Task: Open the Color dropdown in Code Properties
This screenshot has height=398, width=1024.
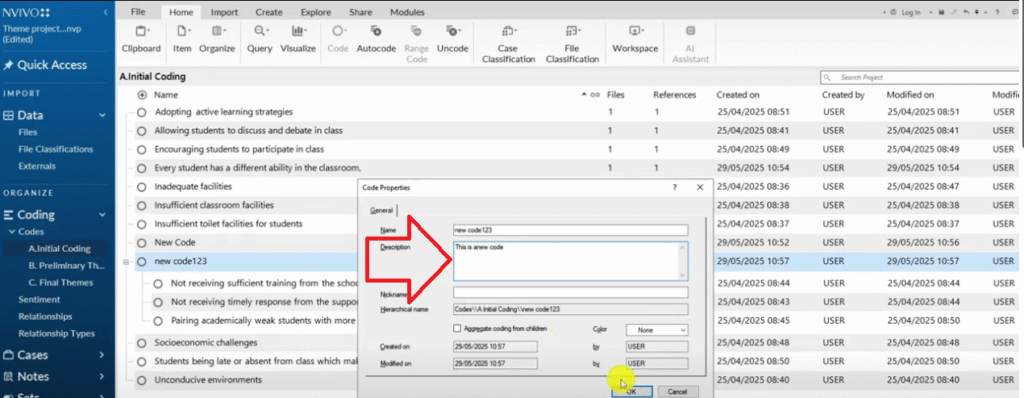Action: (x=656, y=330)
